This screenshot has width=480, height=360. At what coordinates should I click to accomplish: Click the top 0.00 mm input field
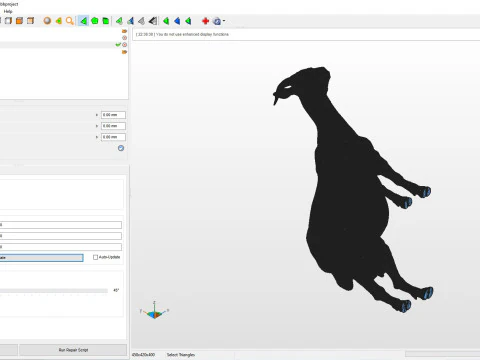113,115
